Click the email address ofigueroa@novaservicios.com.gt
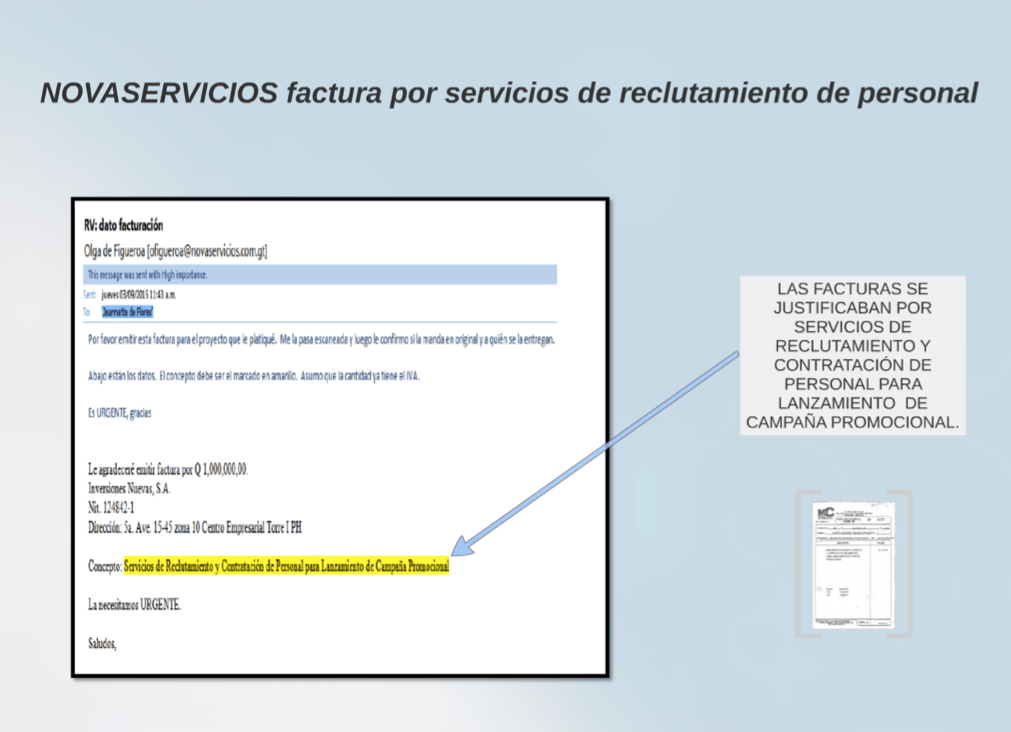This screenshot has height=732, width=1011. tap(207, 251)
